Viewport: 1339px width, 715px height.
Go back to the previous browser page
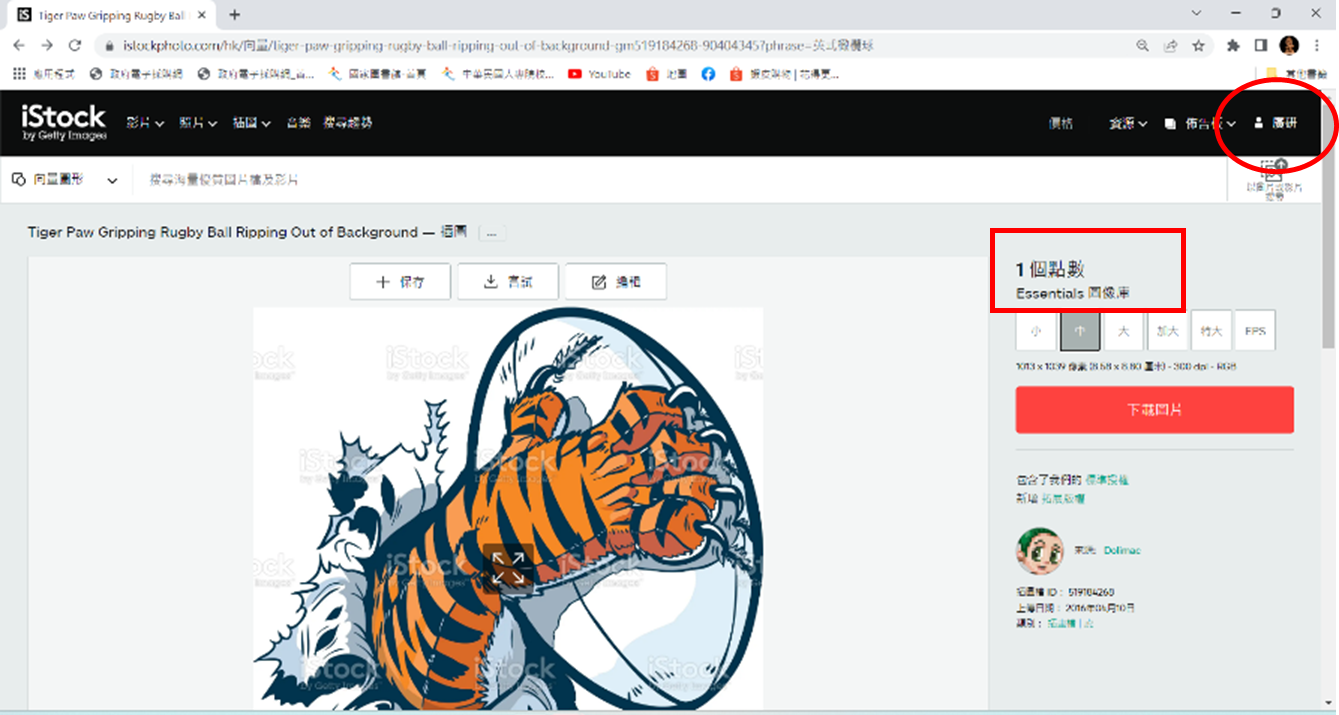coord(21,45)
